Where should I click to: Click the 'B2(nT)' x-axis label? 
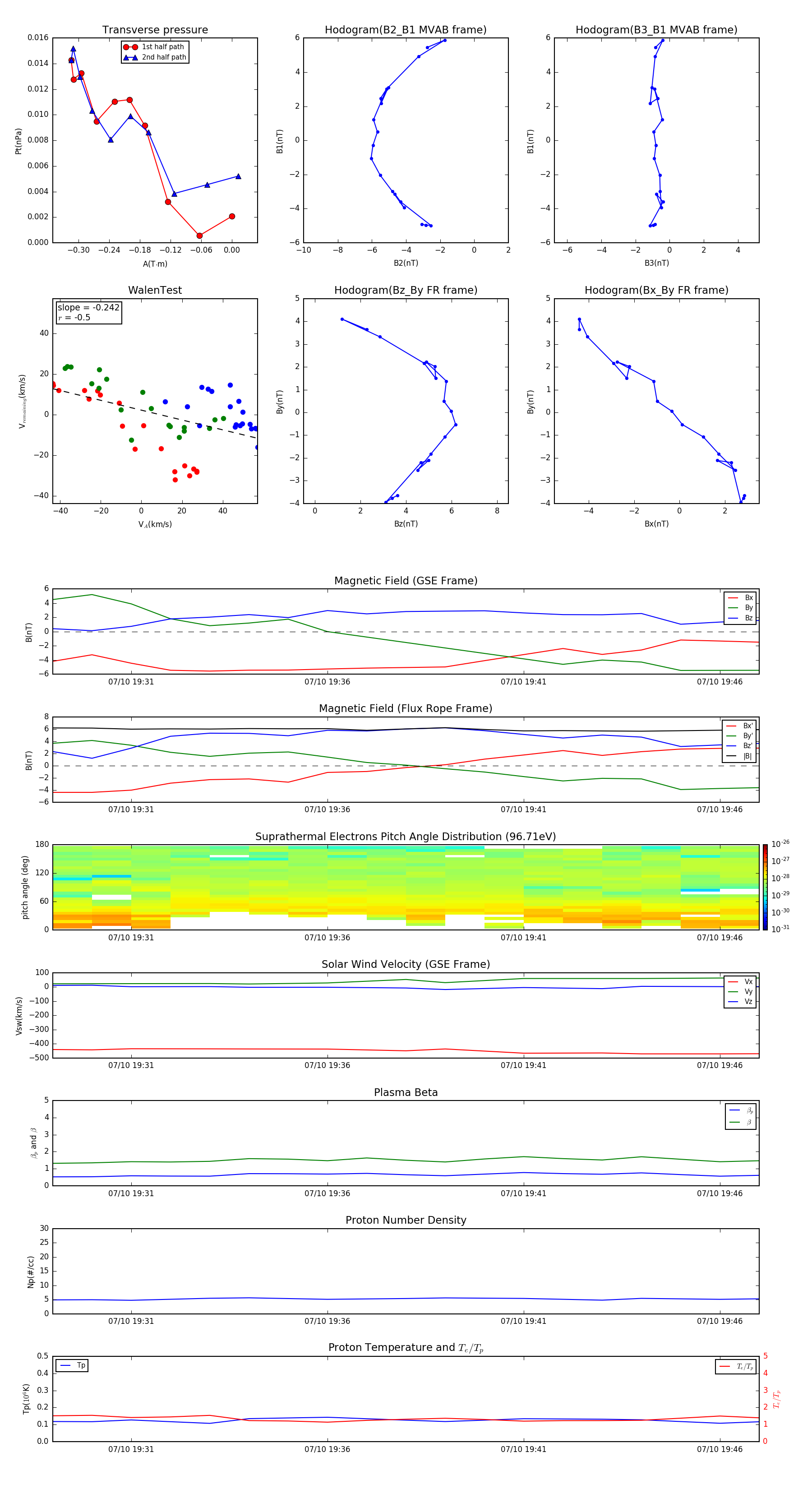(x=406, y=263)
